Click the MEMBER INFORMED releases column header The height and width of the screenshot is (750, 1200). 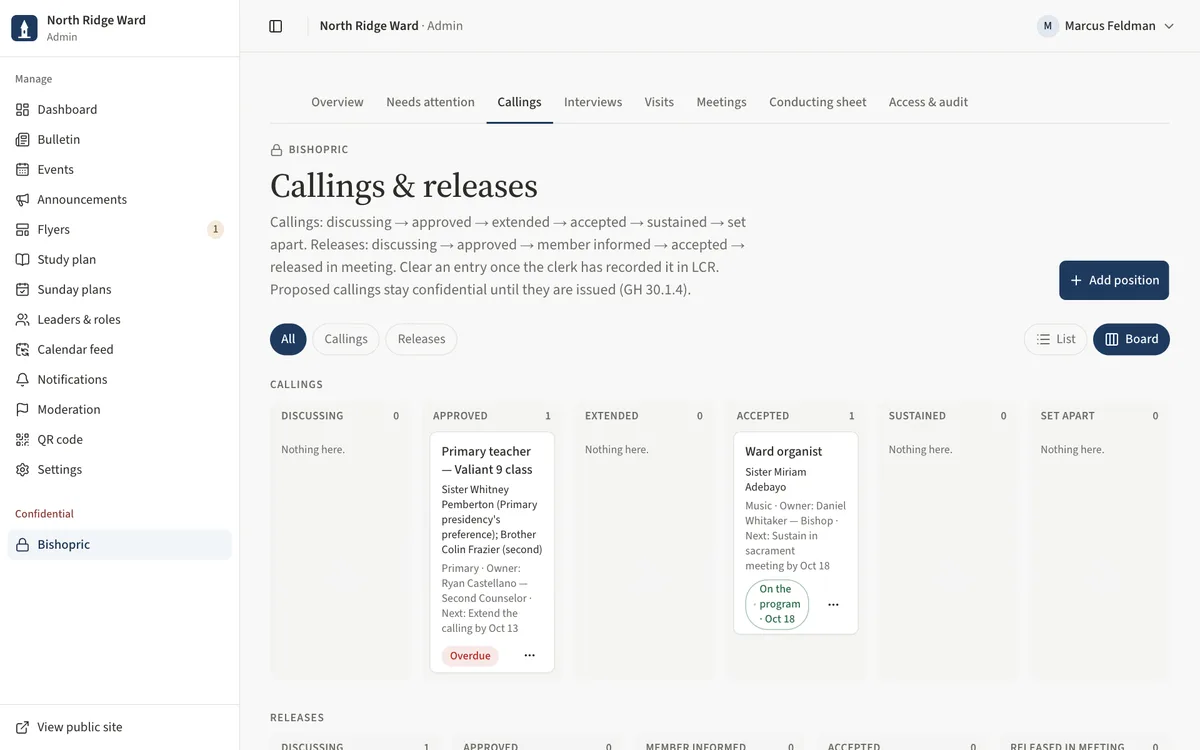point(696,746)
